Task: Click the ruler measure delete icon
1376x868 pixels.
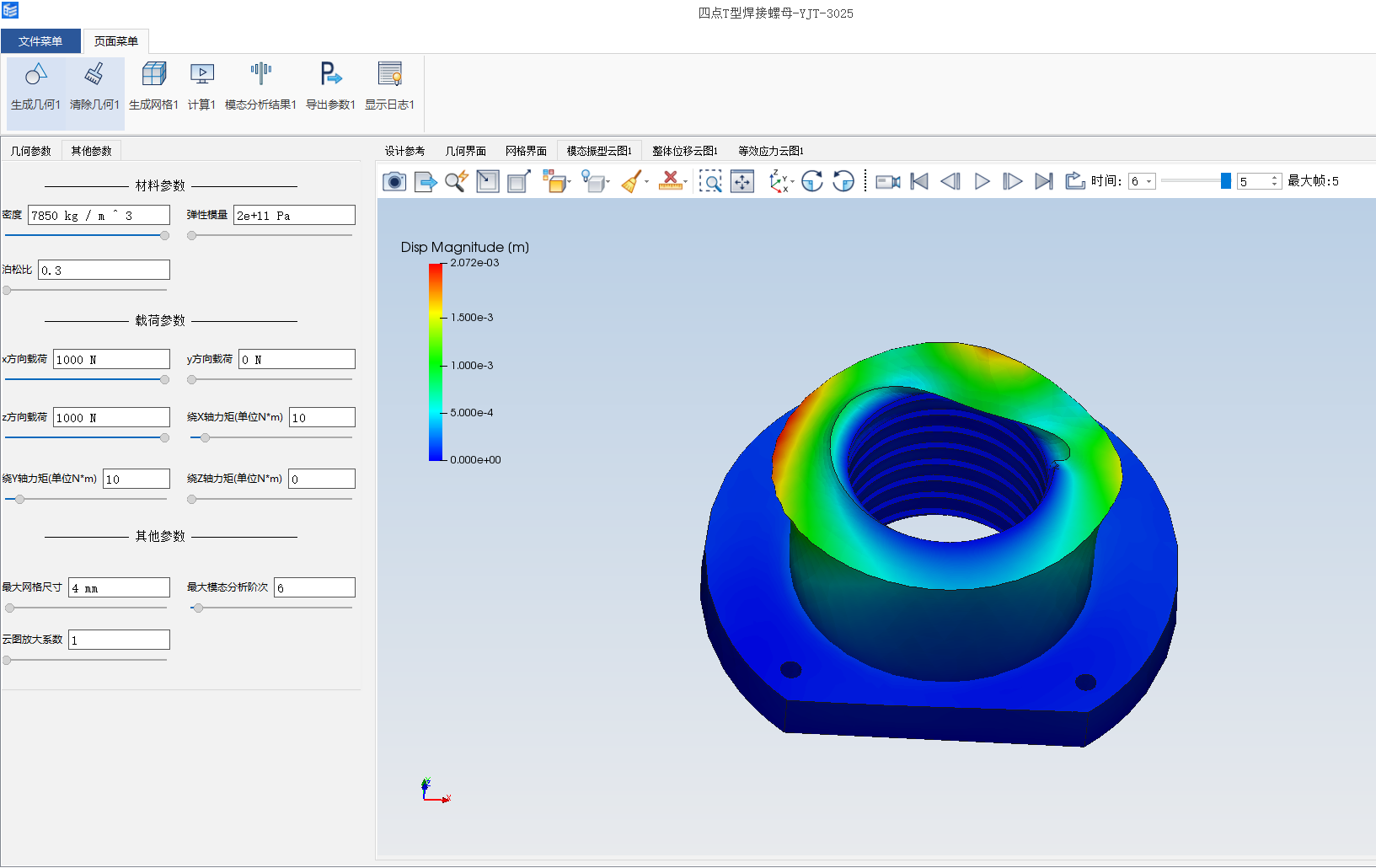Action: (x=670, y=181)
